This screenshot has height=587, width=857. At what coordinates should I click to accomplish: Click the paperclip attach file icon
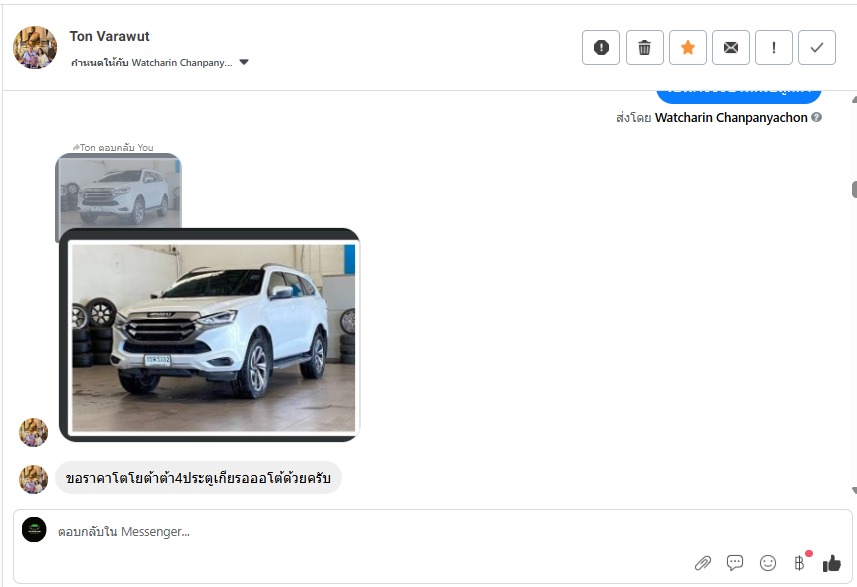(703, 563)
